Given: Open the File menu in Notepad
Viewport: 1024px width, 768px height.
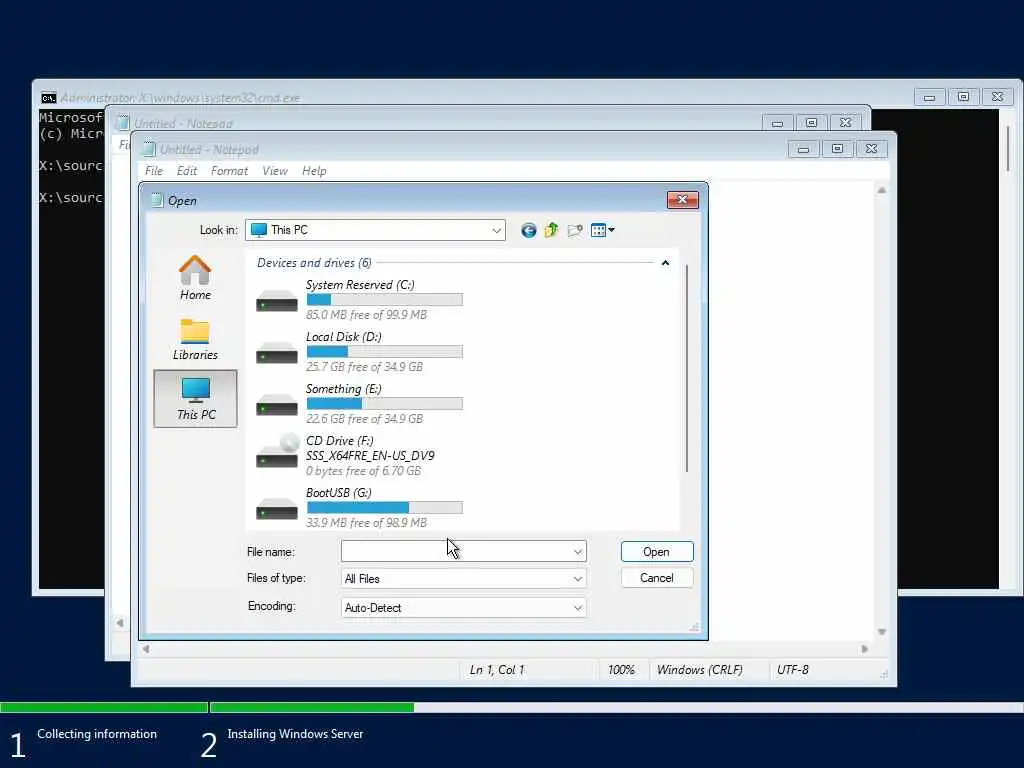Looking at the screenshot, I should coord(154,171).
